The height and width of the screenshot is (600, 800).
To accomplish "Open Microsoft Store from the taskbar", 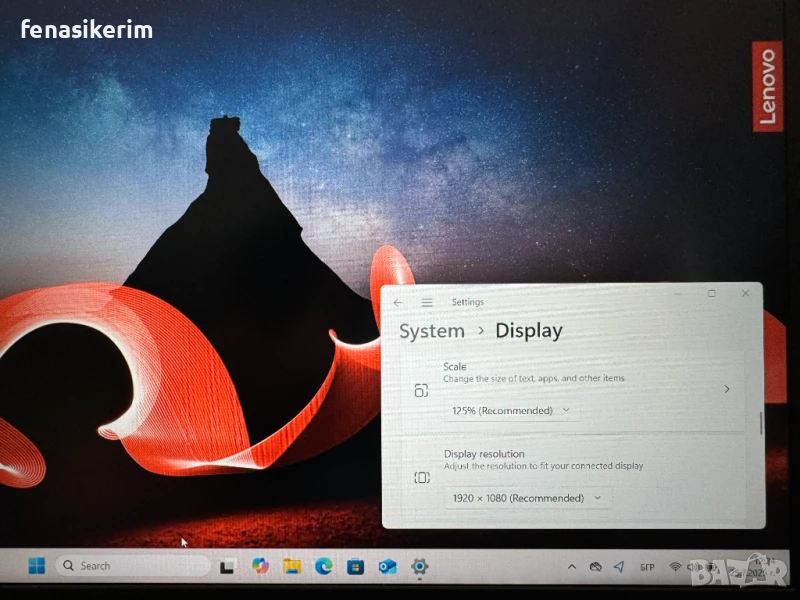I will click(355, 567).
